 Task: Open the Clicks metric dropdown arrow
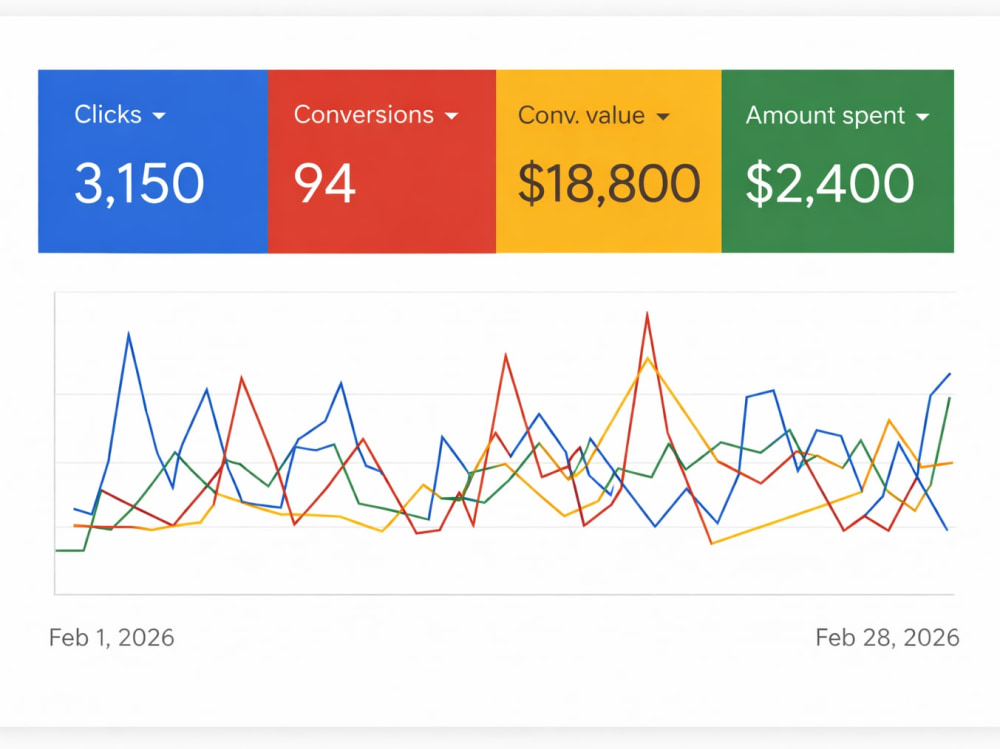click(x=159, y=116)
